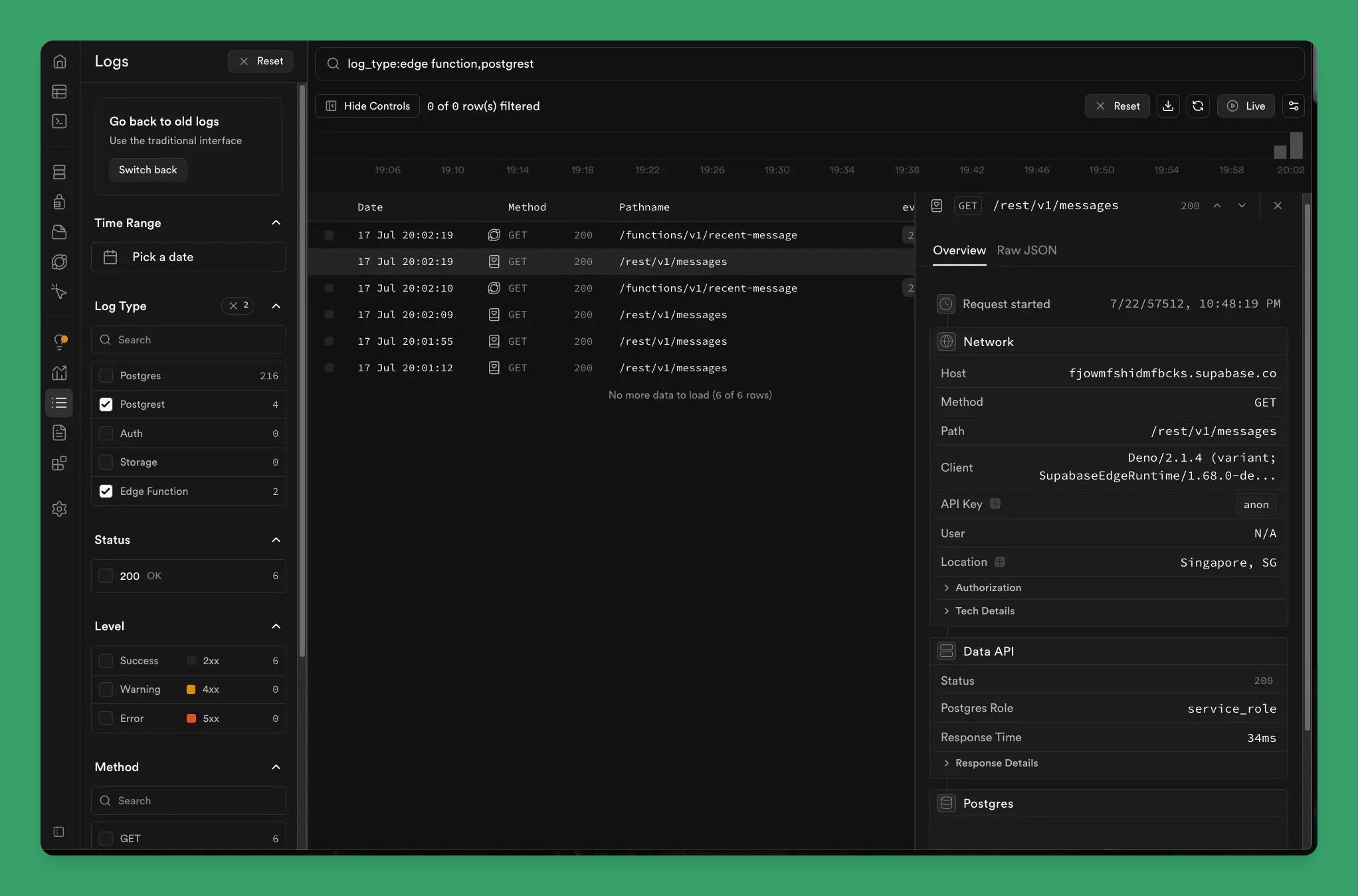The height and width of the screenshot is (896, 1358).
Task: Clear the 2 selected Log Type filters
Action: coord(238,306)
